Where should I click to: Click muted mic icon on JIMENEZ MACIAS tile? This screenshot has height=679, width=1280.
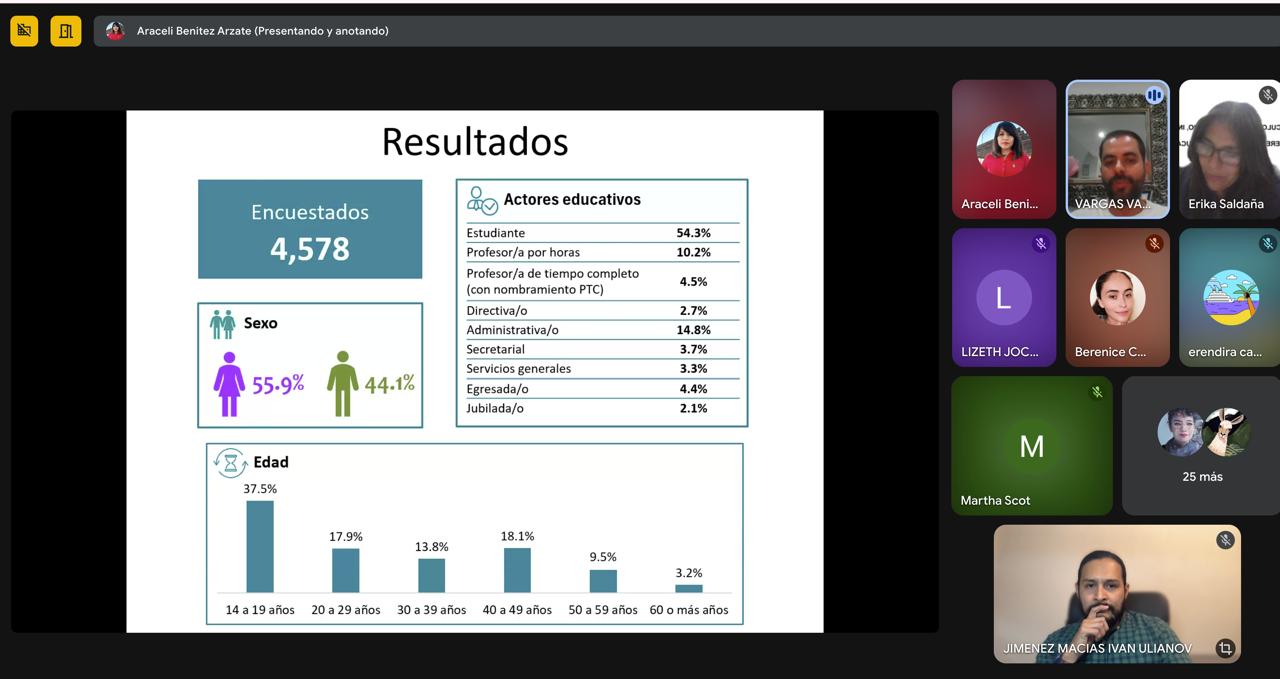pos(1224,540)
